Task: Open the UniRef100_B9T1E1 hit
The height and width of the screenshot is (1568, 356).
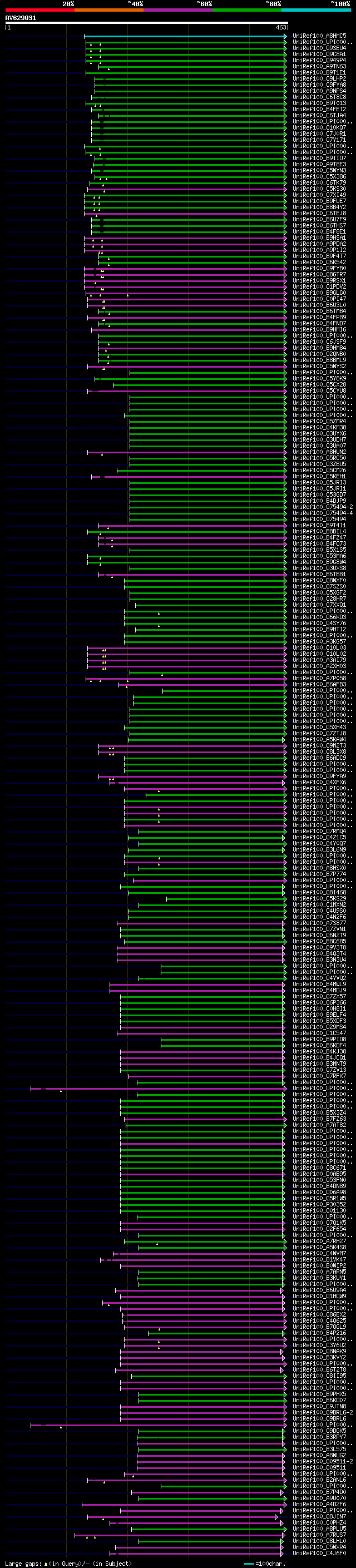Action: point(319,72)
